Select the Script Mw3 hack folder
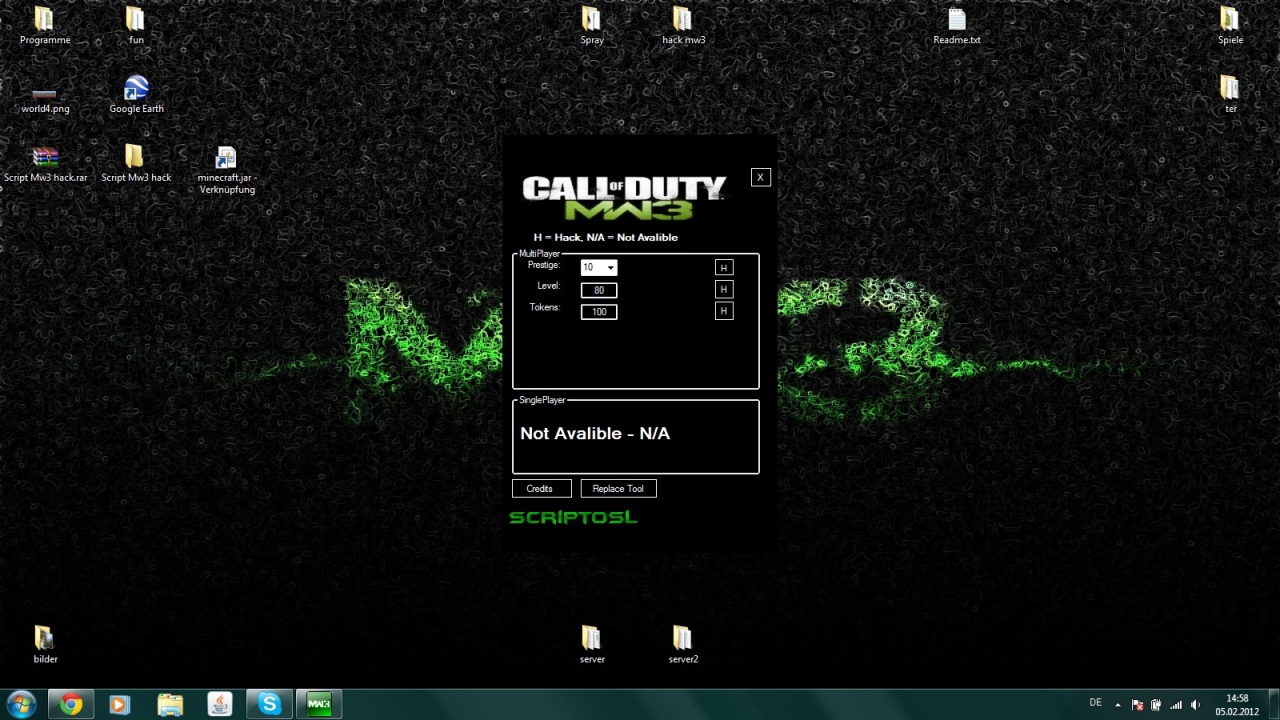 point(136,164)
